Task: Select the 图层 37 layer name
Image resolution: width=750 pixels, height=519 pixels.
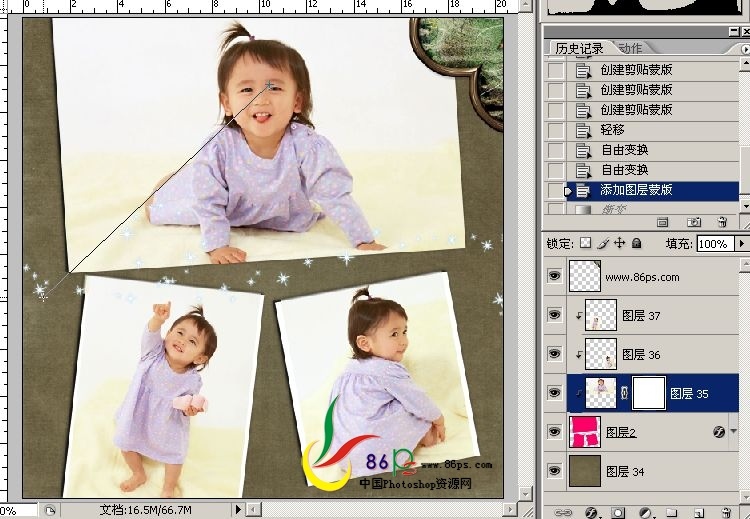Action: 641,315
